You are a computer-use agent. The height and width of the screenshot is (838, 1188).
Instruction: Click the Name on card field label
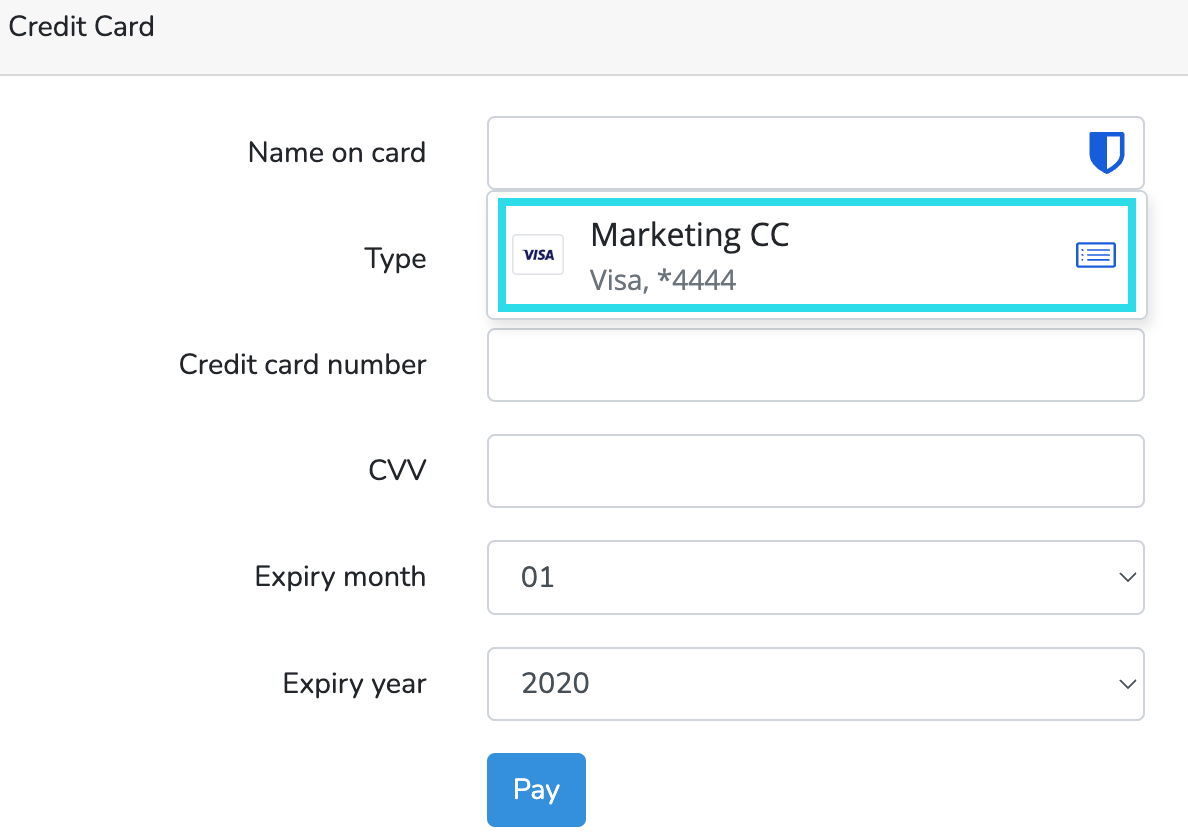[x=337, y=152]
